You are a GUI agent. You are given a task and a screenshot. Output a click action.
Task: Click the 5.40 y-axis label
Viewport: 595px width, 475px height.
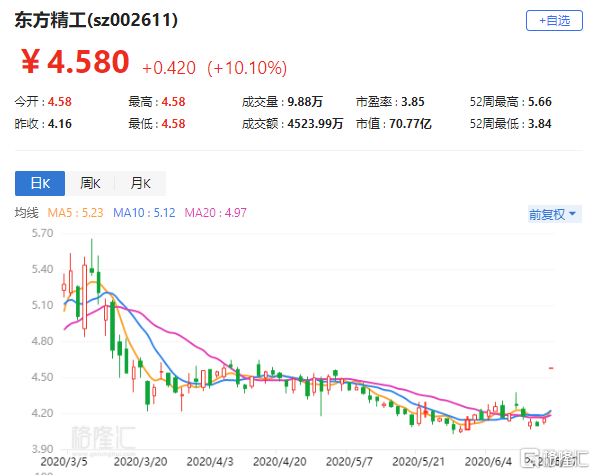[x=42, y=269]
